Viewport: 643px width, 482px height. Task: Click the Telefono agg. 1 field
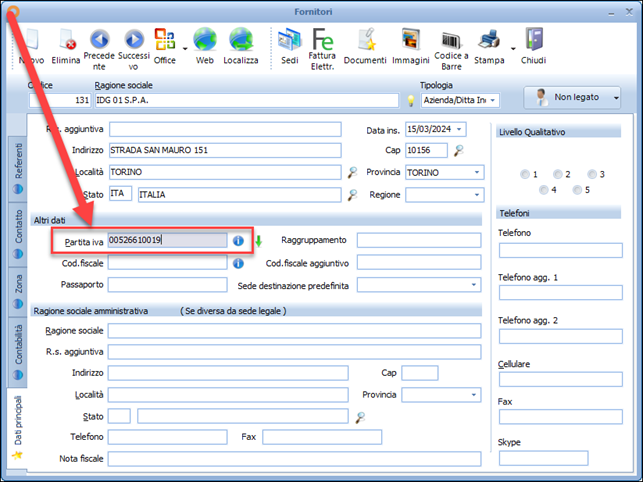561,293
